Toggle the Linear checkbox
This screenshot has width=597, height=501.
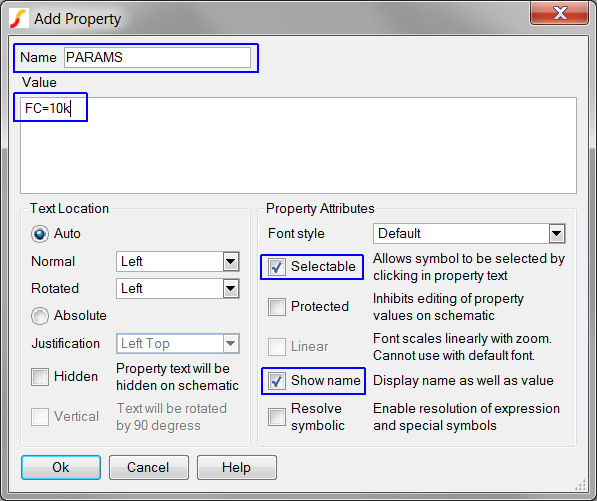[x=277, y=347]
